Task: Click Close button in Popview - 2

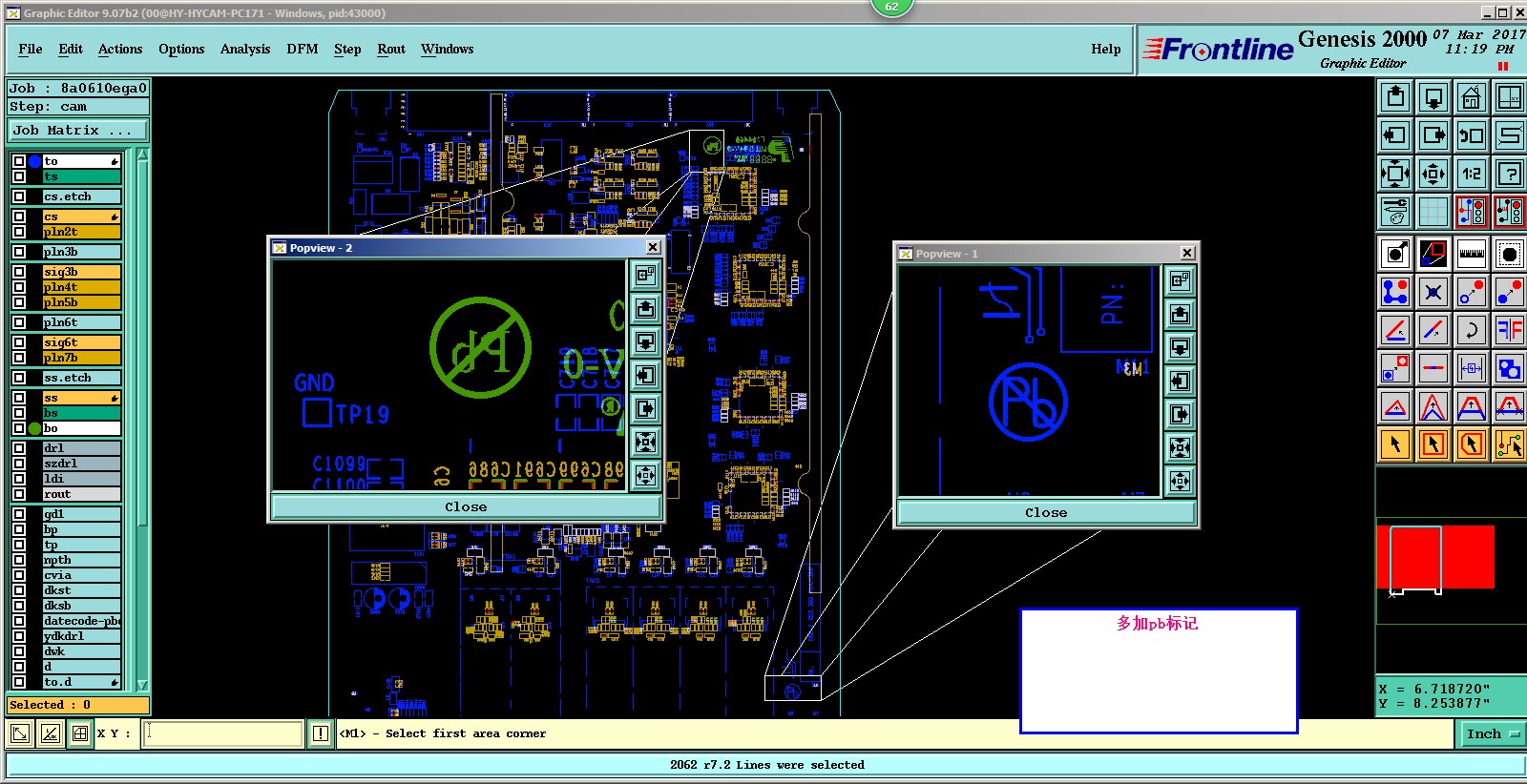Action: click(x=466, y=506)
